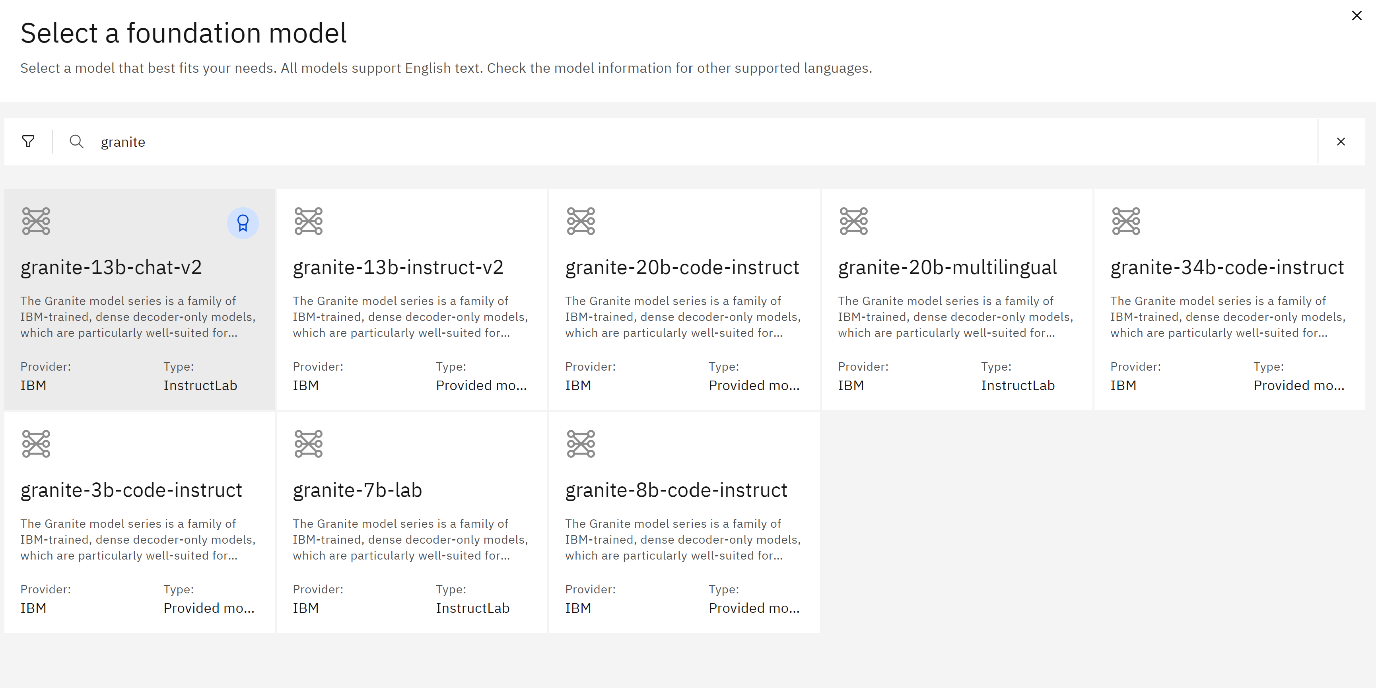The height and width of the screenshot is (688, 1376).
Task: Click IBM provider on granite-7b-lab card
Action: [x=306, y=608]
